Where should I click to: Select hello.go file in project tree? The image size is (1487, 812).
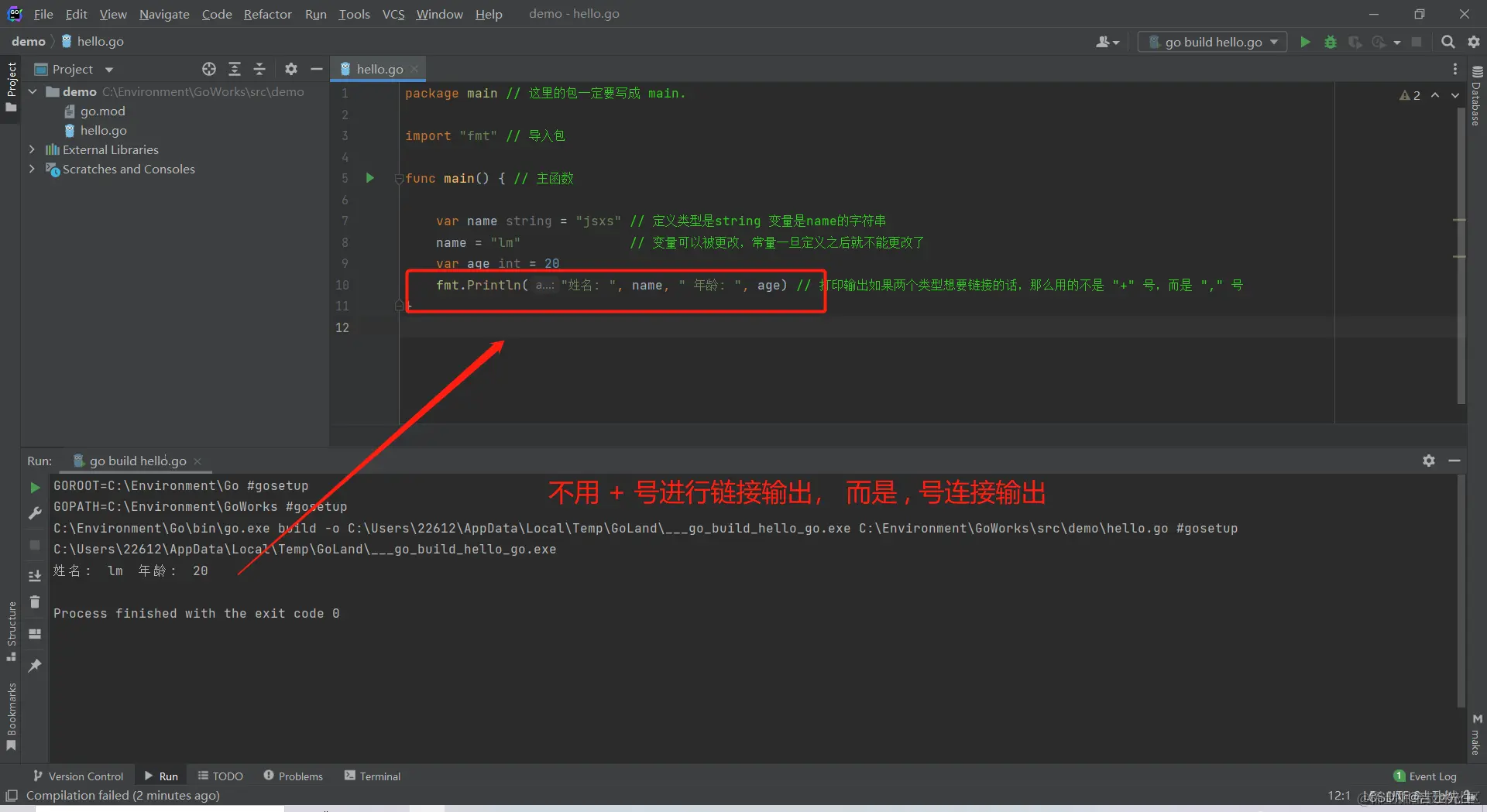[x=95, y=130]
